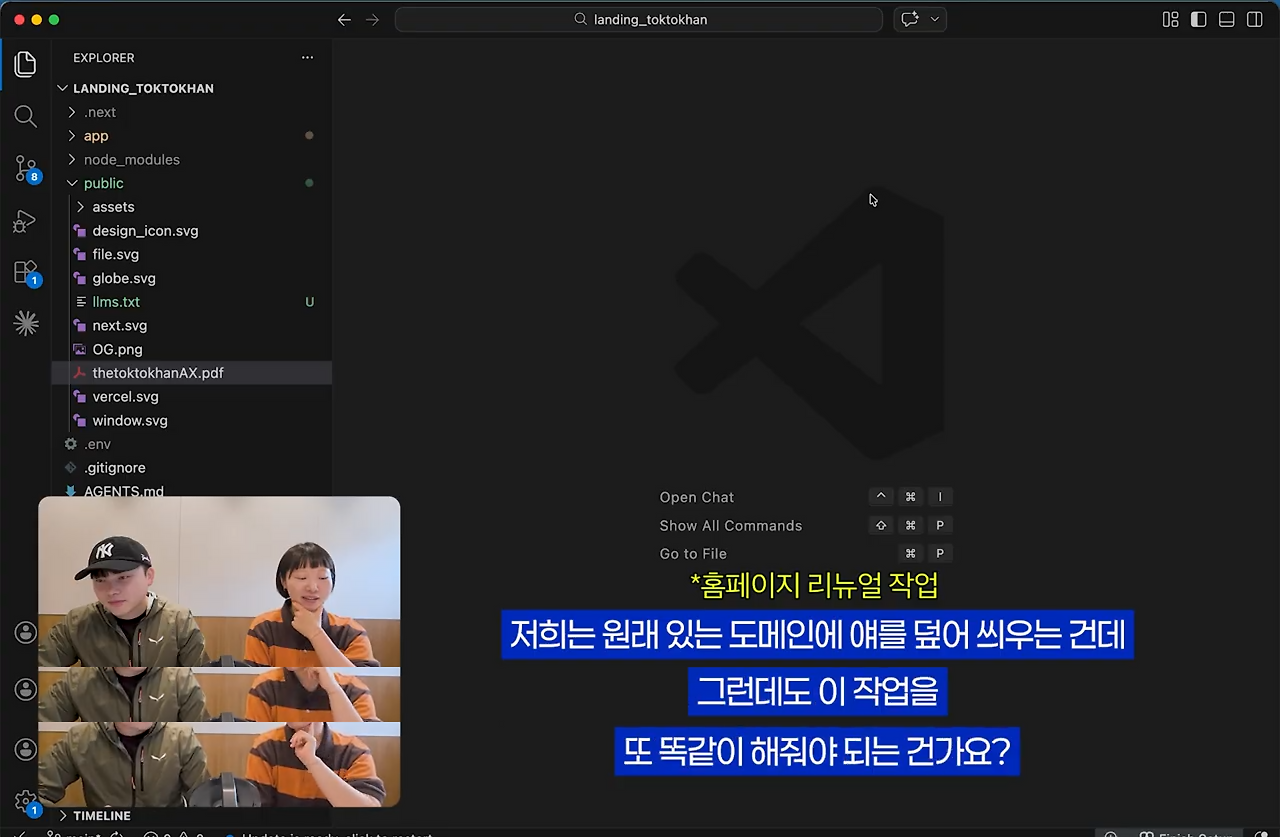
Task: Open Source Control view with 8 changes
Action: 26,169
